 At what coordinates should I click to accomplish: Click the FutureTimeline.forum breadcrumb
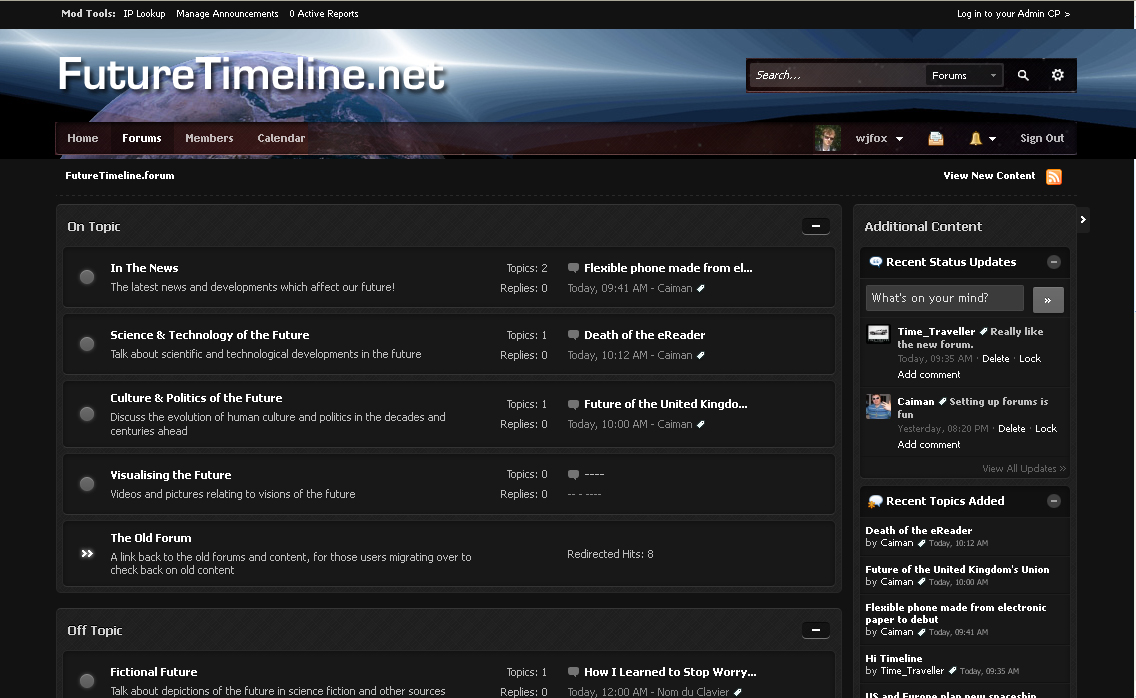click(120, 175)
